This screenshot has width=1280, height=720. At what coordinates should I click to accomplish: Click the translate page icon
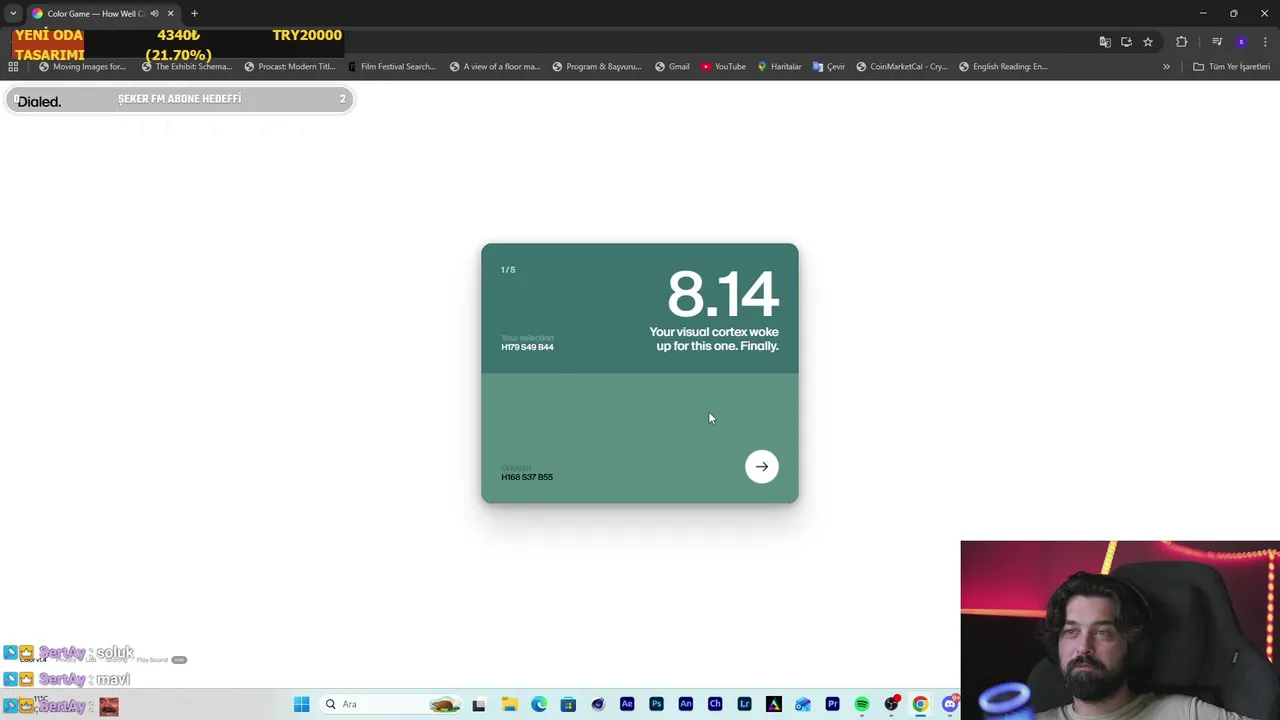click(1105, 42)
